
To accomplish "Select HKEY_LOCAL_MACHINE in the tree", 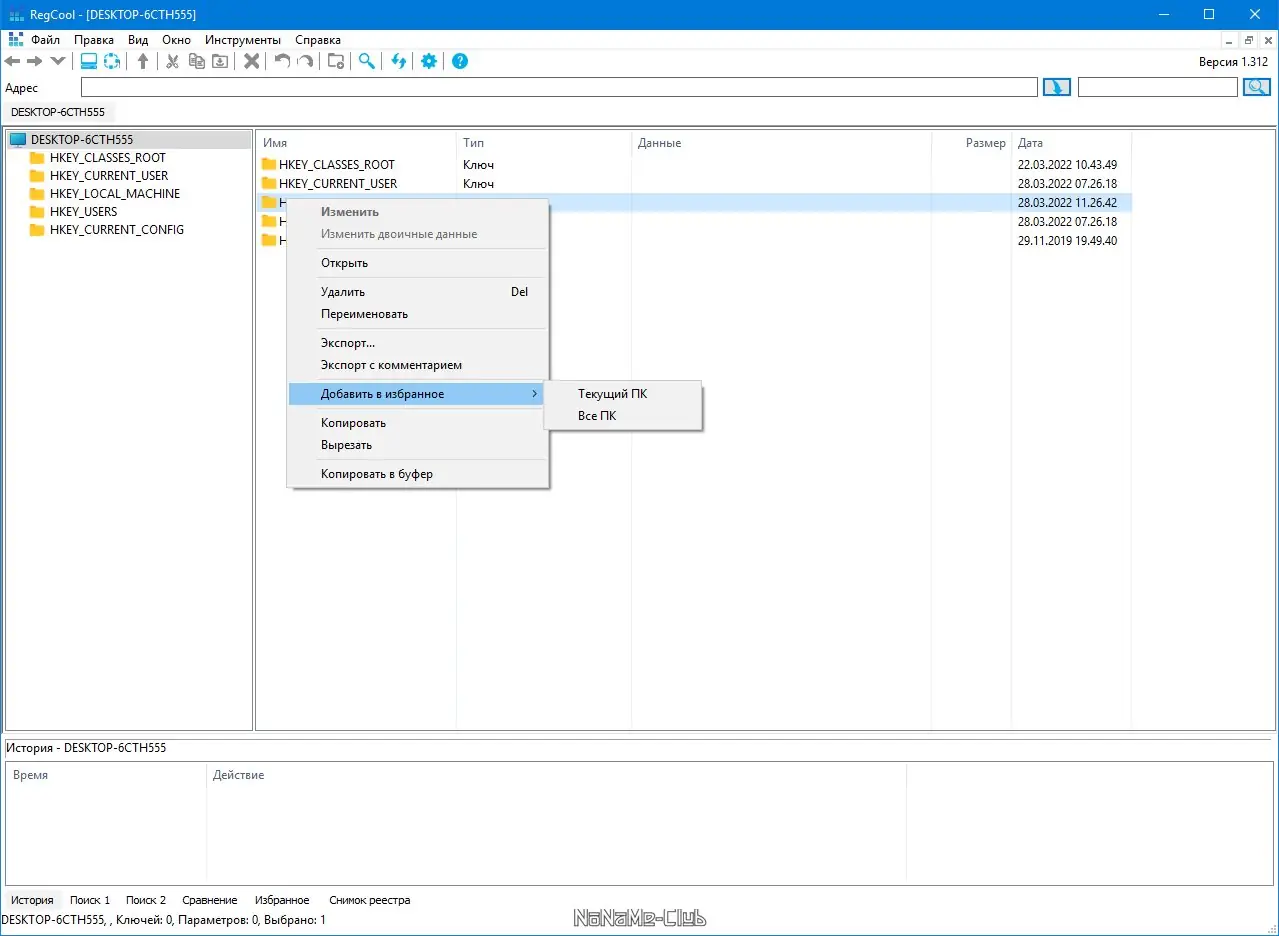I will pos(115,194).
